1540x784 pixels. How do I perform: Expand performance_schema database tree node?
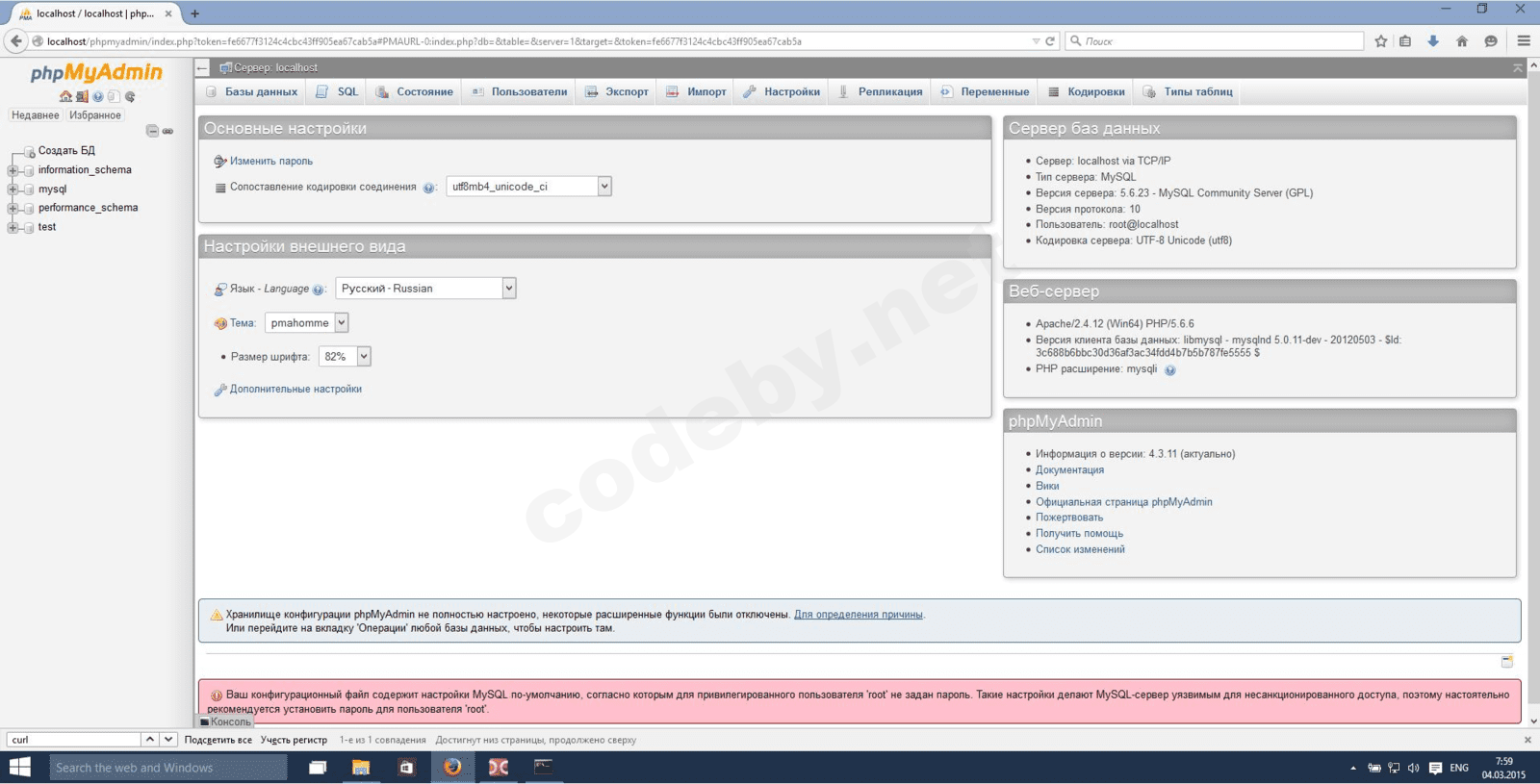13,208
